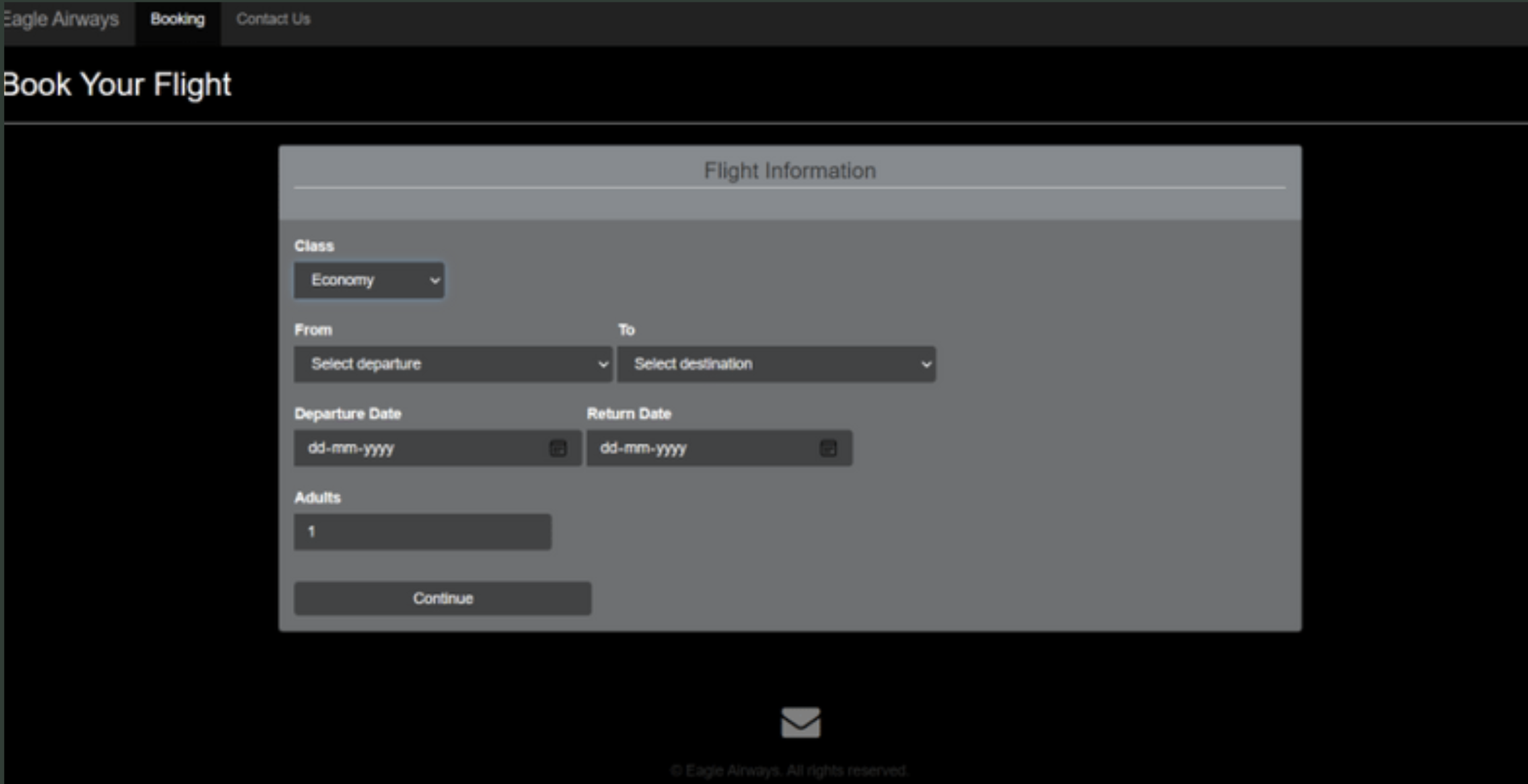Viewport: 1528px width, 784px height.
Task: Open the Select departure dropdown
Action: click(432, 364)
